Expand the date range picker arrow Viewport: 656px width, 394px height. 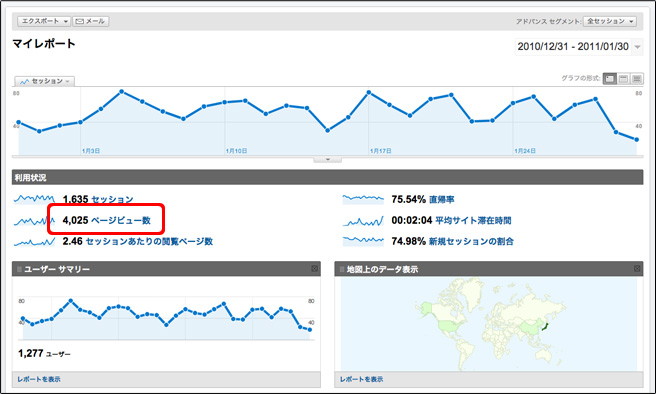637,46
